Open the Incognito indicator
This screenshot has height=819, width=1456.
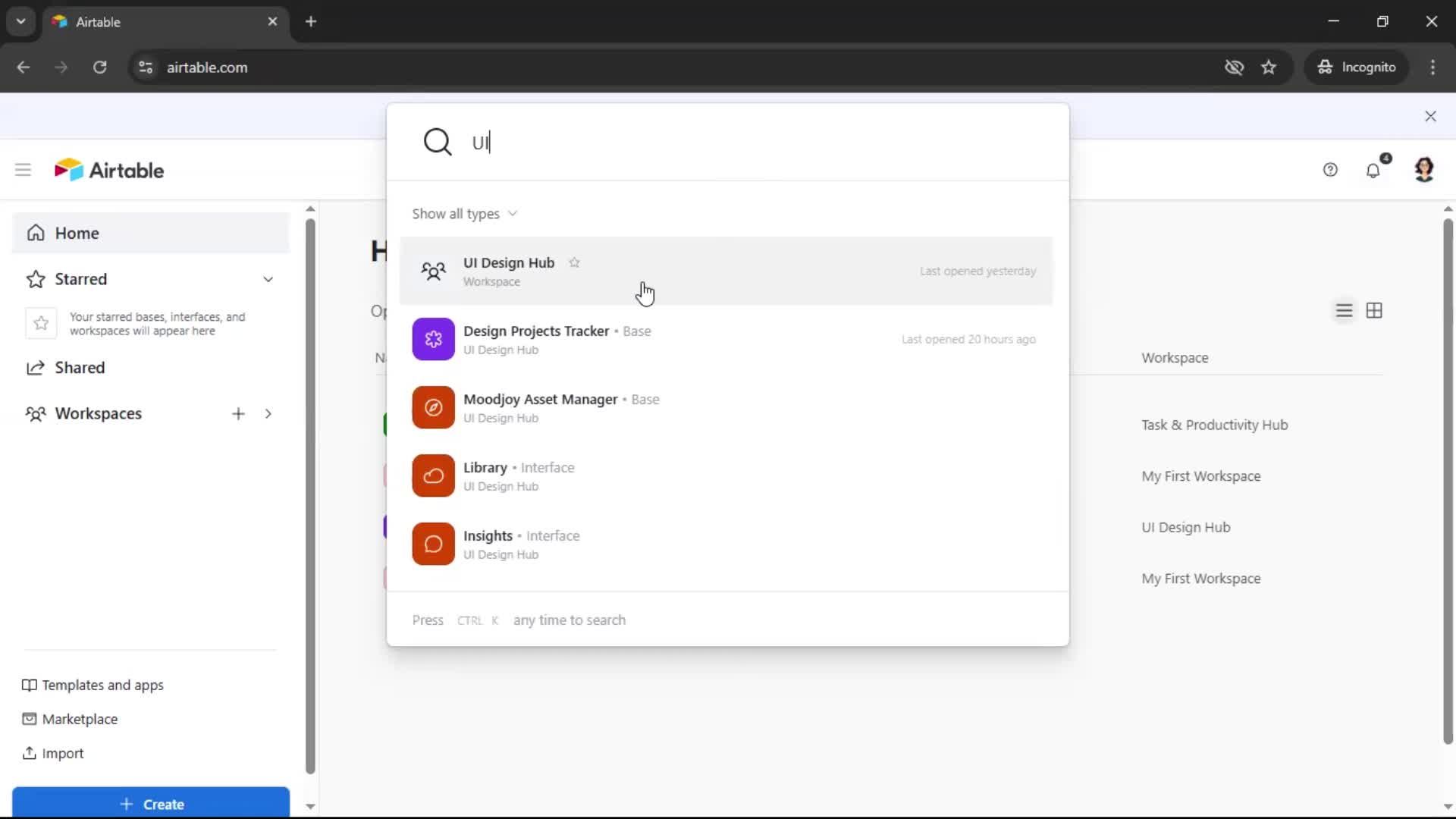point(1356,67)
